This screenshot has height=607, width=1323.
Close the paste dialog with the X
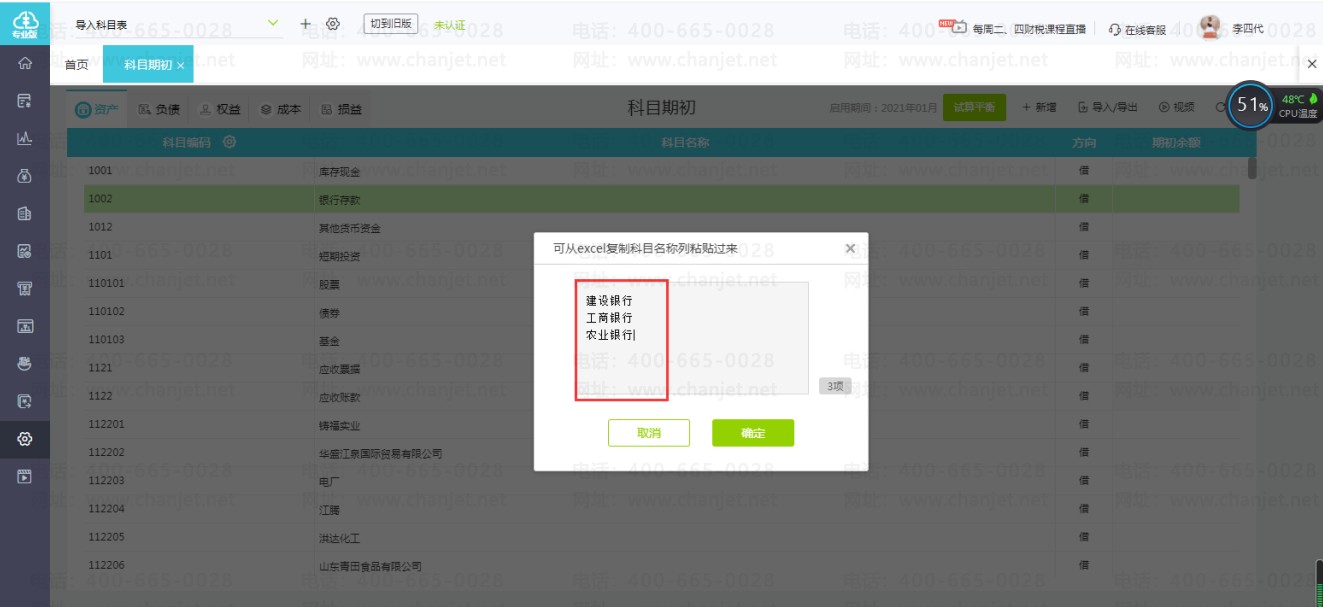[x=850, y=248]
